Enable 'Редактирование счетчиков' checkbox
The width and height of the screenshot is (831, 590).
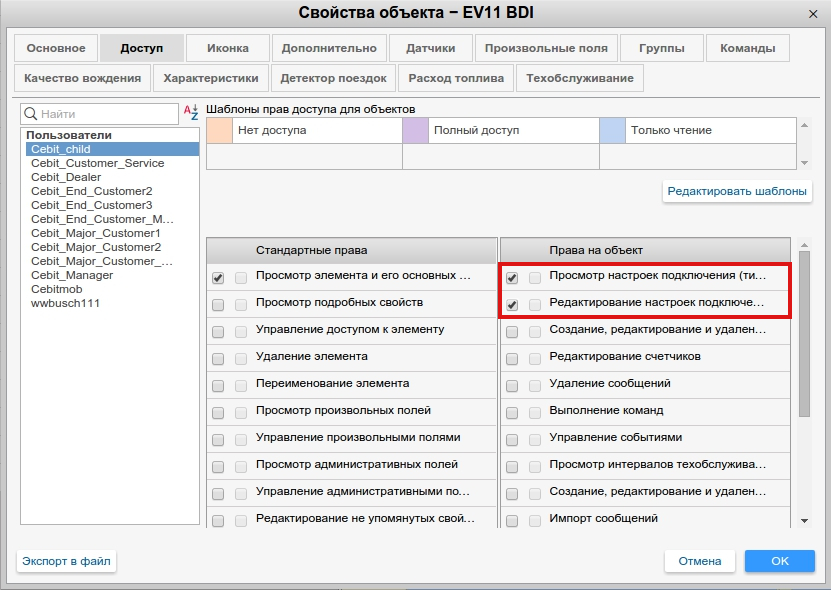point(513,358)
